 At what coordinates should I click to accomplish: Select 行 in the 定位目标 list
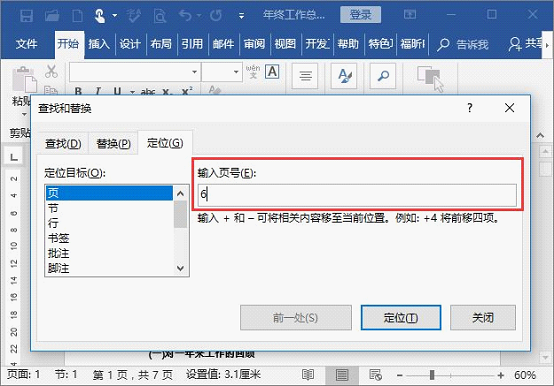click(109, 223)
